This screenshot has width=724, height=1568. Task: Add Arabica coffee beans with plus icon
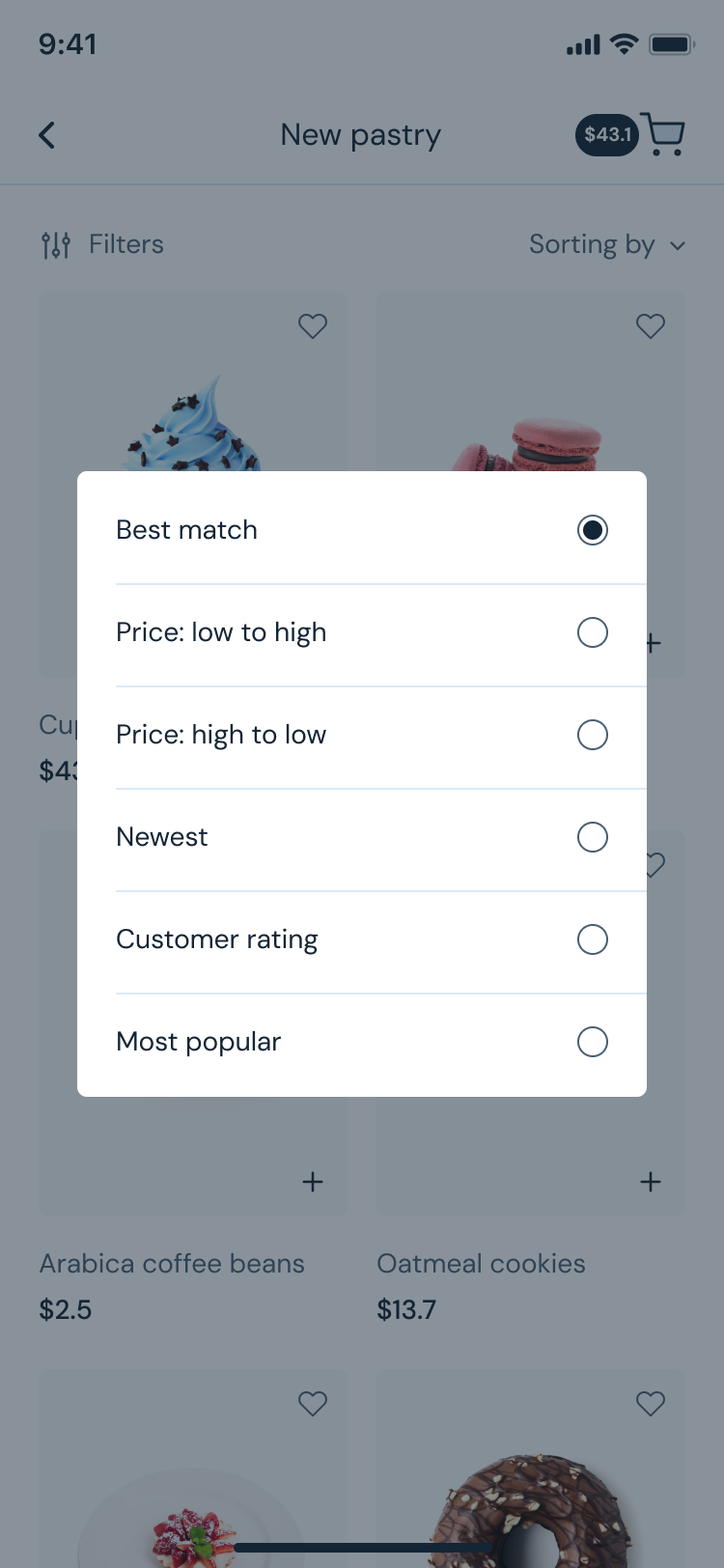[313, 1182]
